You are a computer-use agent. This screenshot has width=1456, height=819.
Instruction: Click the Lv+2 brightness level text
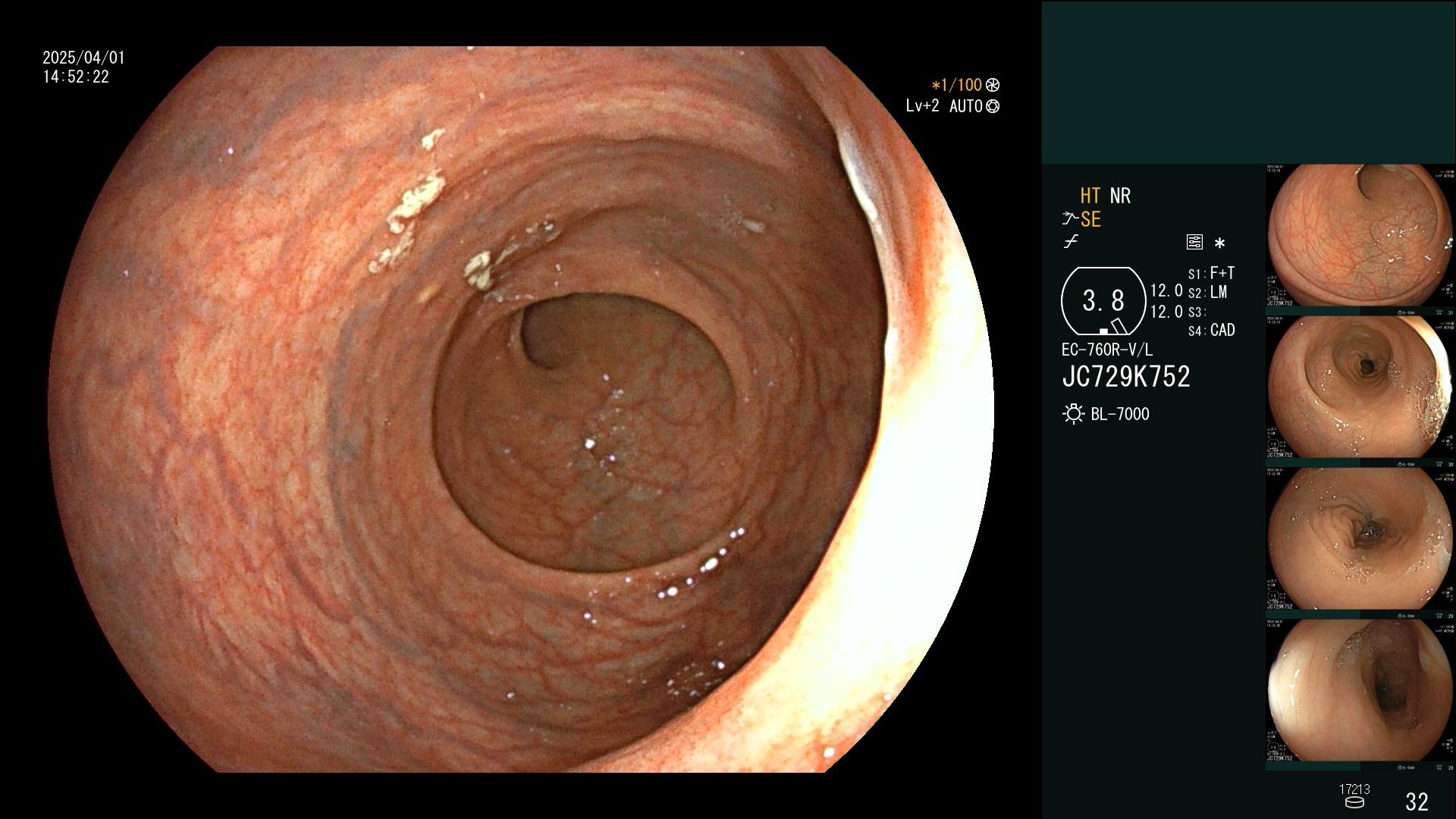click(922, 106)
